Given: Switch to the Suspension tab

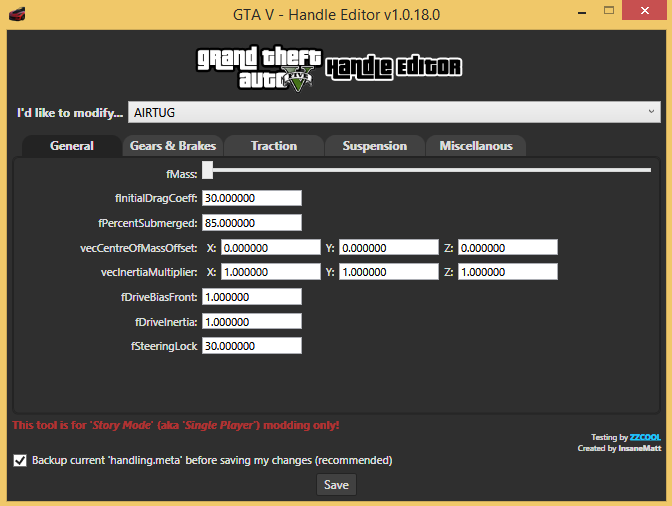Looking at the screenshot, I should pos(375,146).
